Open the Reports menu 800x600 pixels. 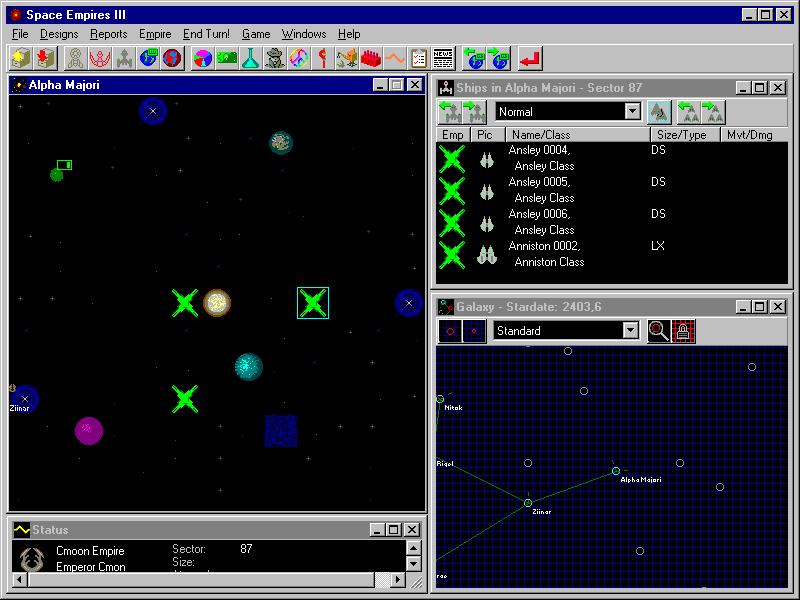[109, 34]
